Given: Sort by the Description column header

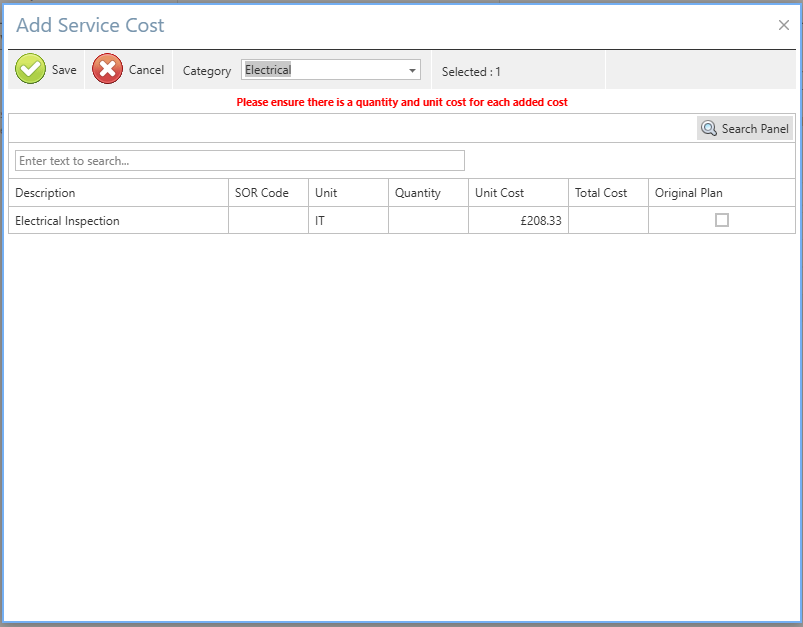Looking at the screenshot, I should click(x=118, y=193).
